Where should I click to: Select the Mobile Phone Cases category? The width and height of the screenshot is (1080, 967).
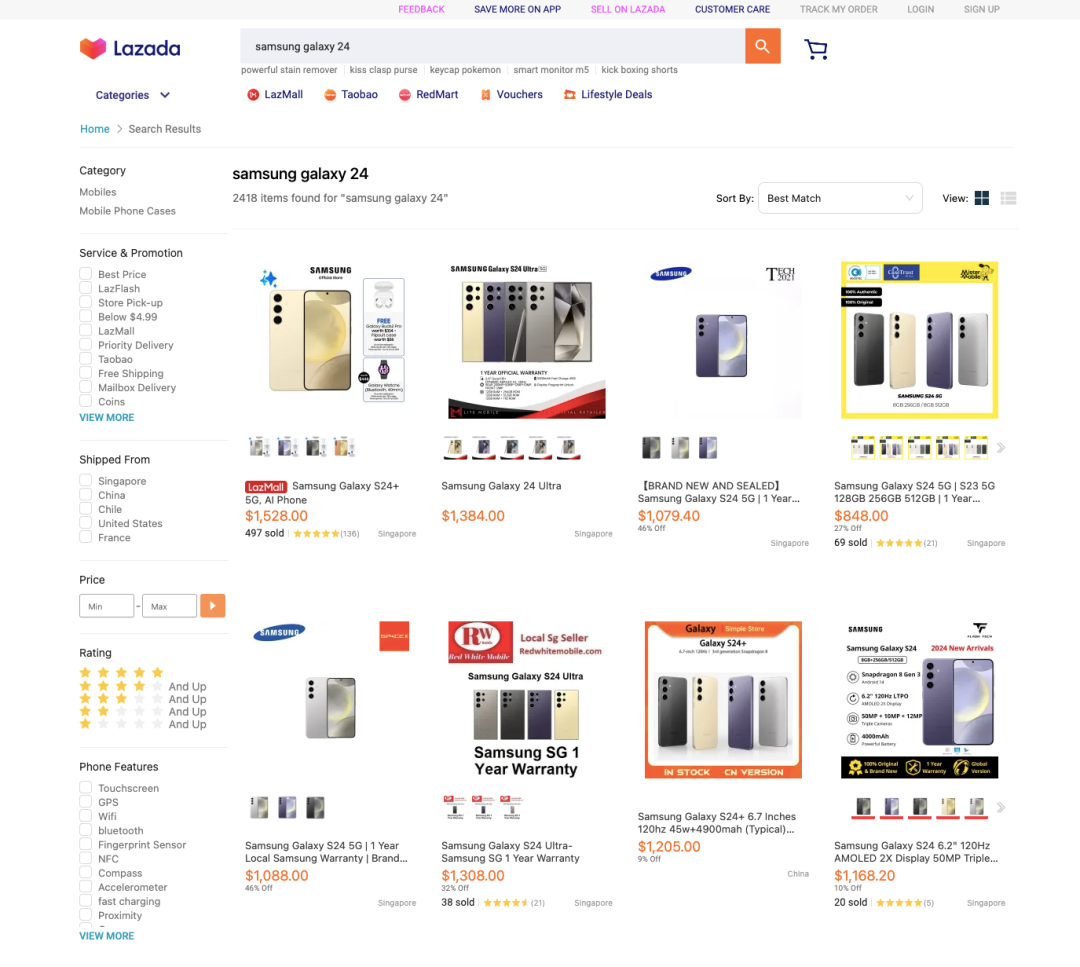(x=127, y=211)
